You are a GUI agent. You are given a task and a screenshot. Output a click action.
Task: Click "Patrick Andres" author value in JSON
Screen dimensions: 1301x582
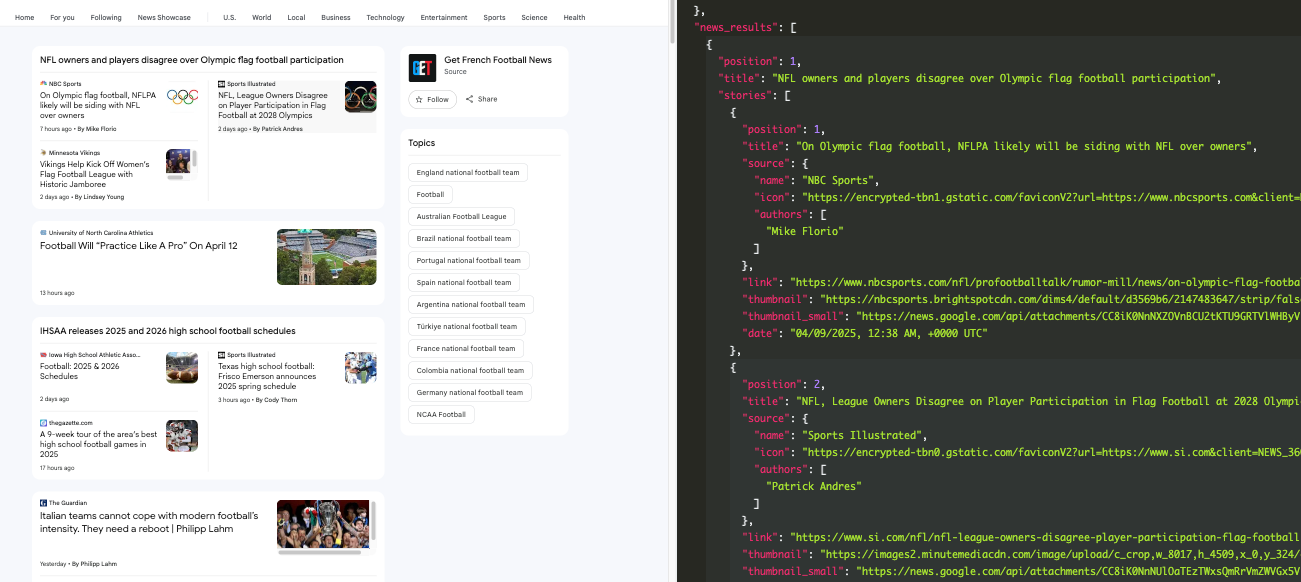click(x=813, y=486)
